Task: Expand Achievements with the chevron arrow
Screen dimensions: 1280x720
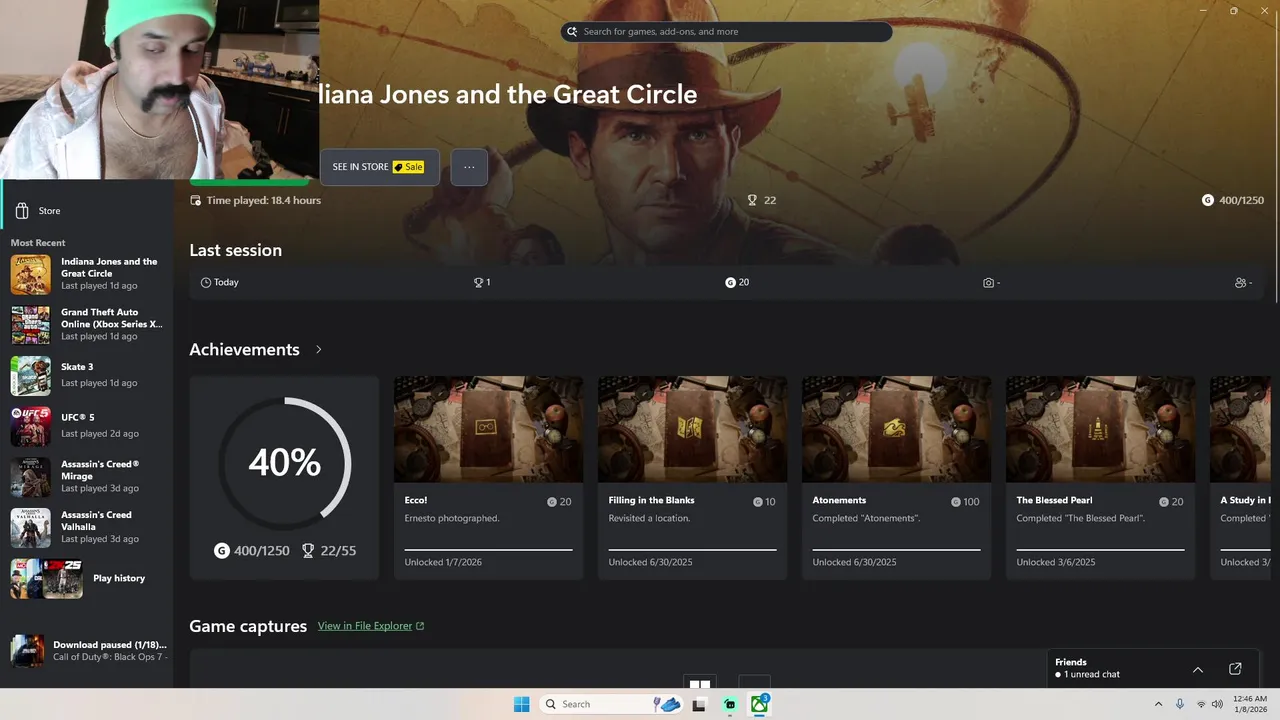Action: 319,350
